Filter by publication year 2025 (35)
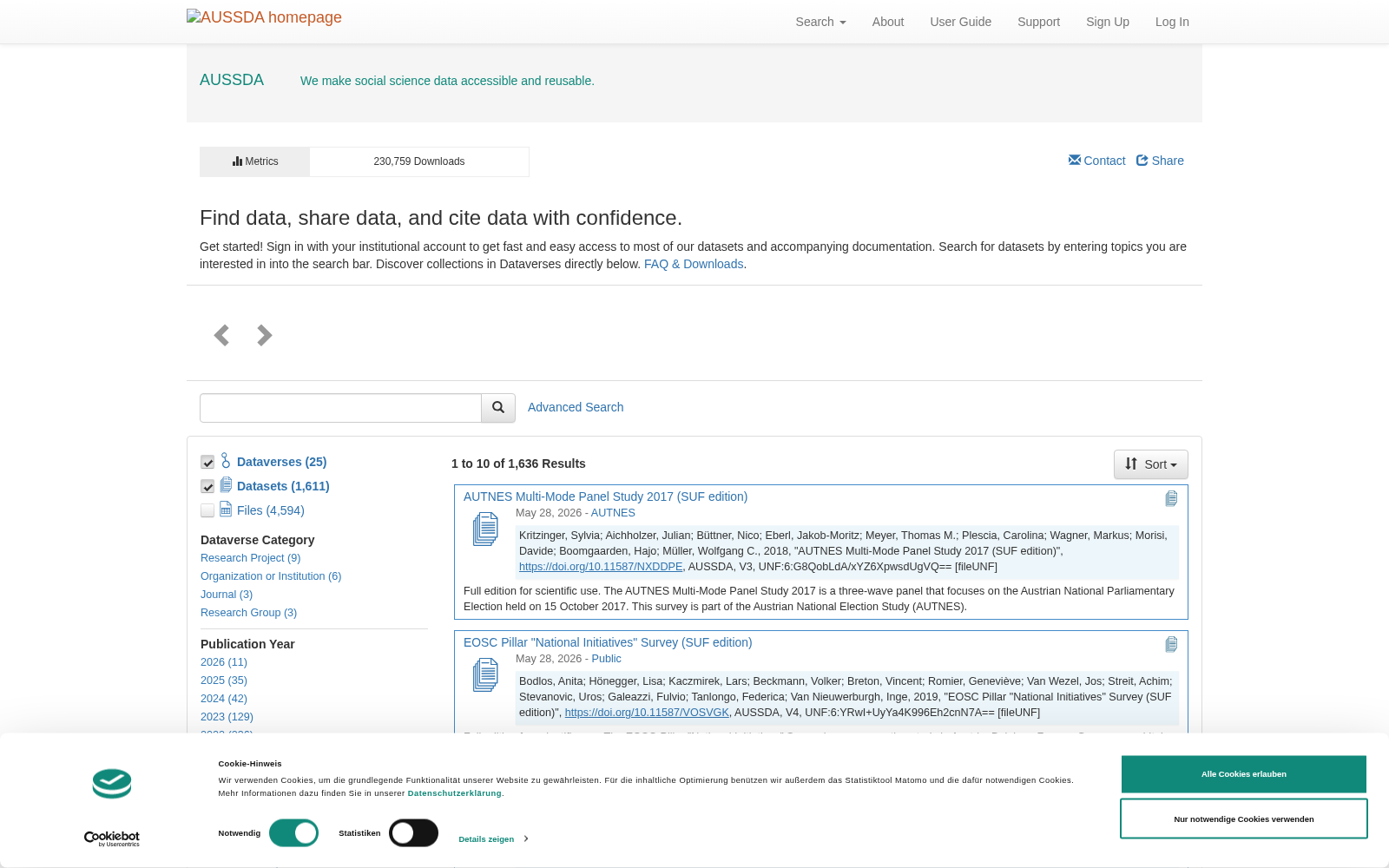Viewport: 1389px width, 868px height. [x=224, y=681]
